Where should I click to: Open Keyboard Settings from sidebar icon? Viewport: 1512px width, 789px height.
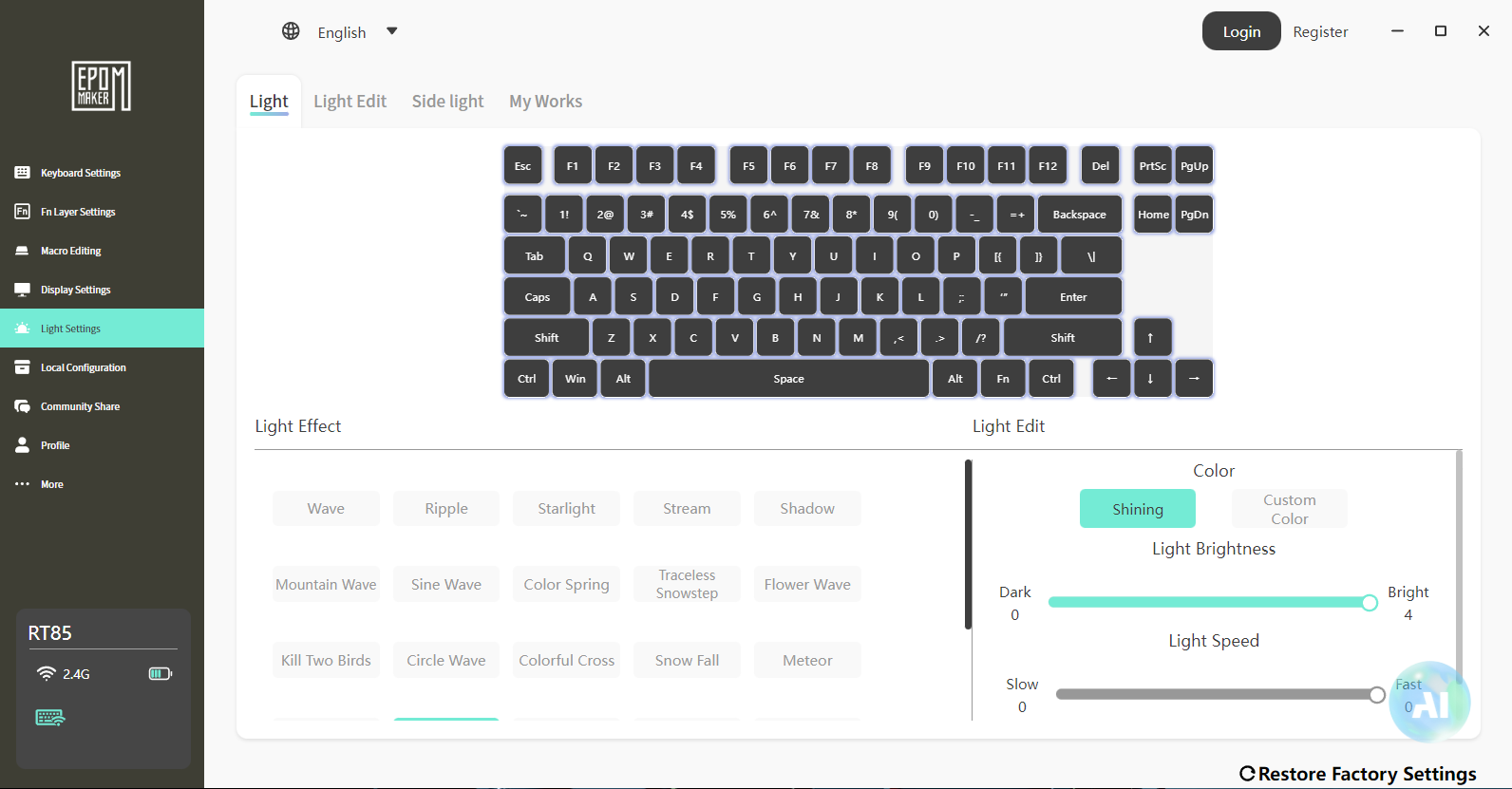22,173
